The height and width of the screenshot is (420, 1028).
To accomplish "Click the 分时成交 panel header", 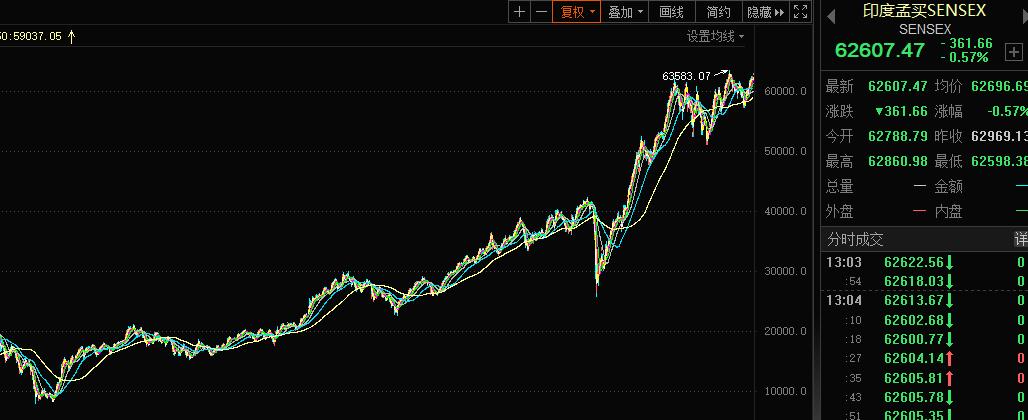I will pos(855,240).
